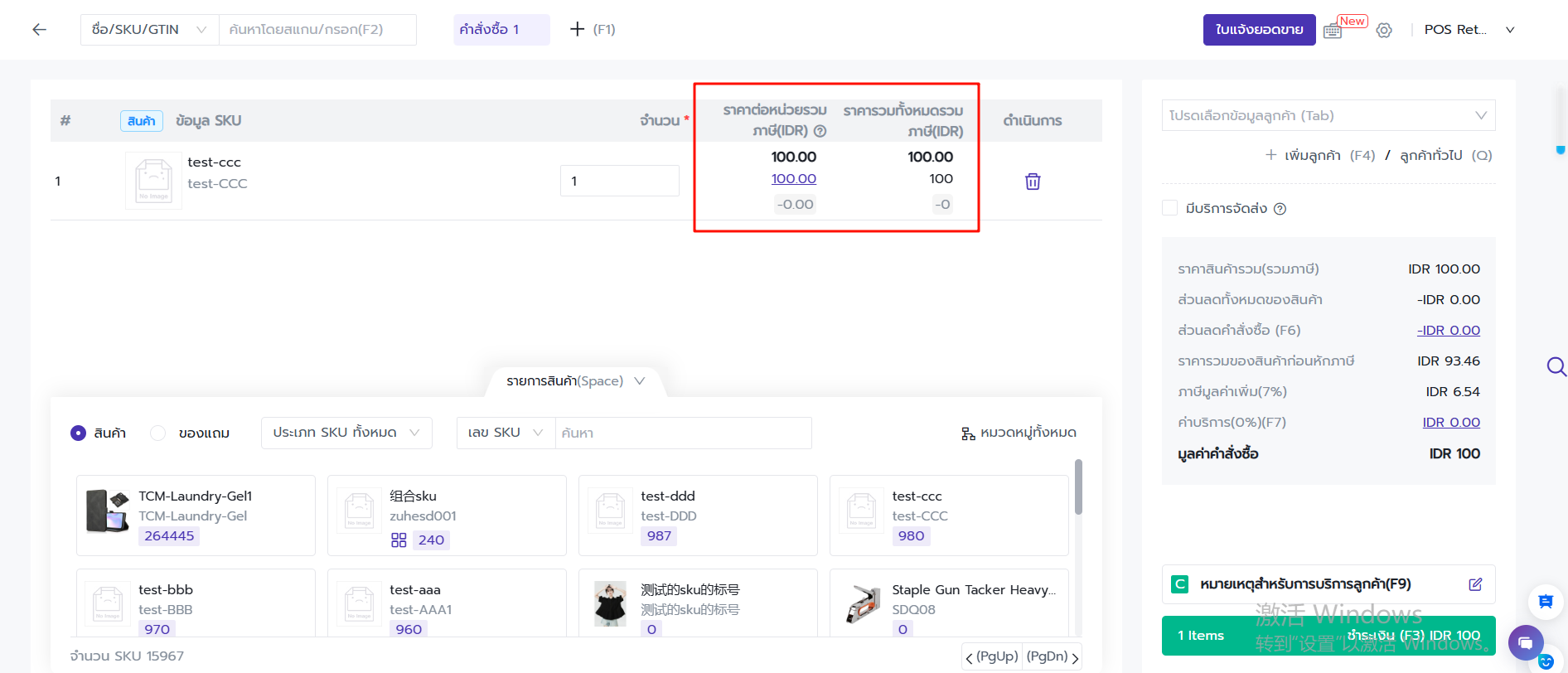Click the product list vertical scrollbar
This screenshot has width=1568, height=673.
(x=1078, y=489)
